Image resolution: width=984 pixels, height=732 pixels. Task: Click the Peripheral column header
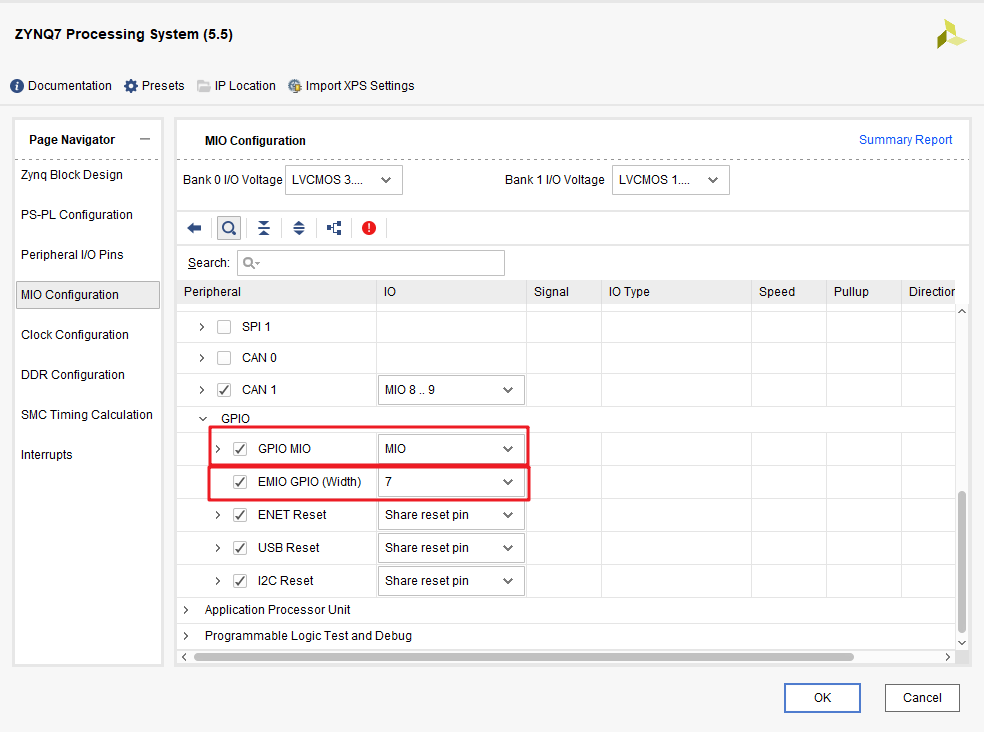(x=277, y=292)
